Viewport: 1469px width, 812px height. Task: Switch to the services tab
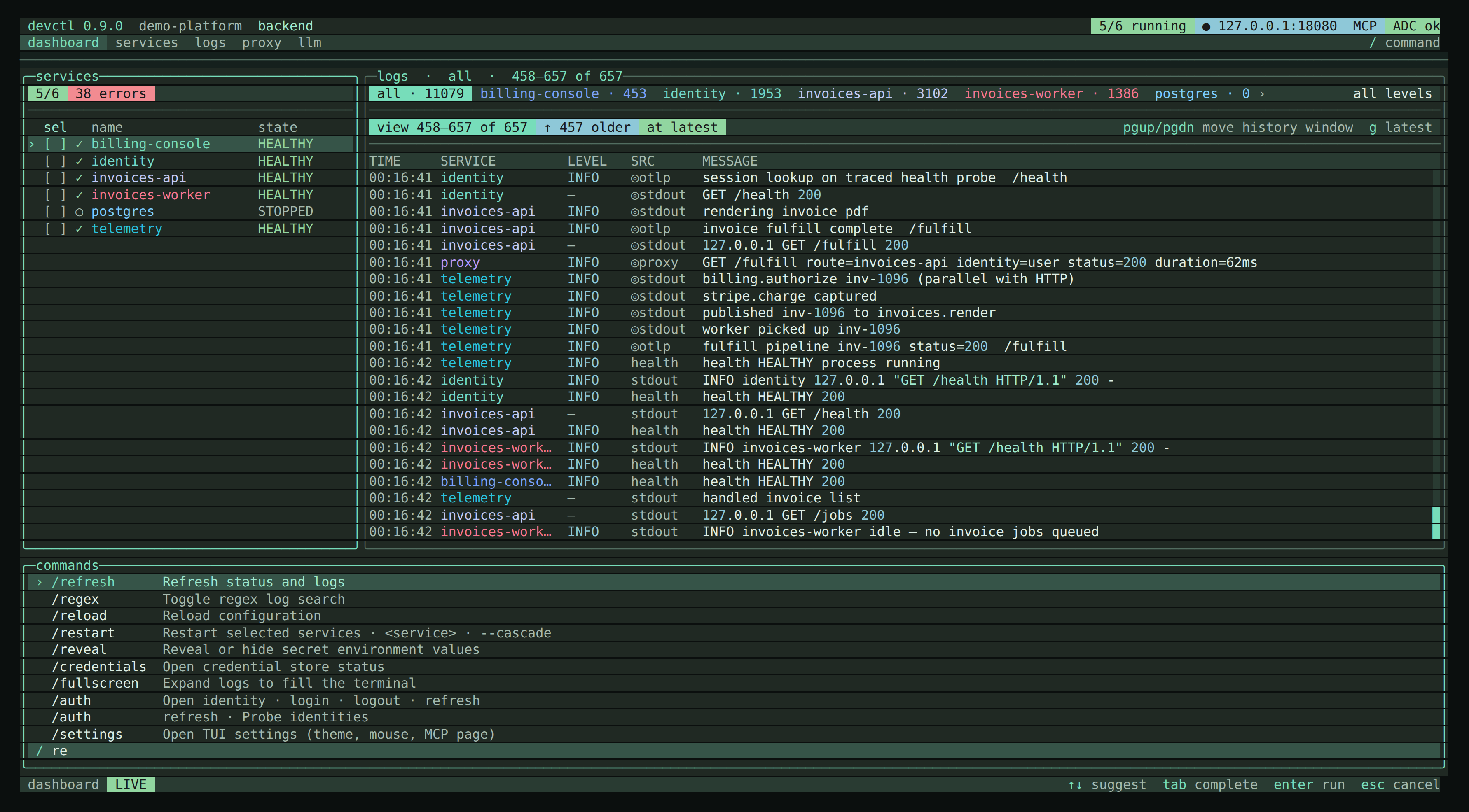tap(147, 43)
